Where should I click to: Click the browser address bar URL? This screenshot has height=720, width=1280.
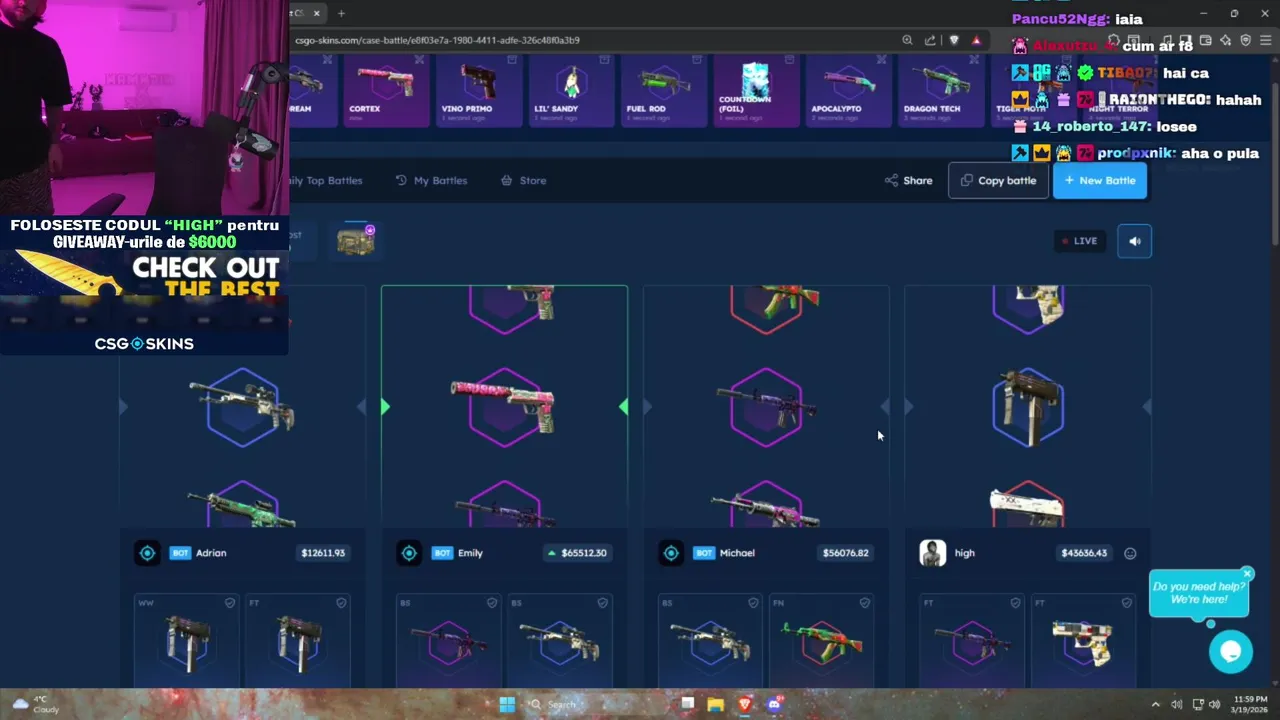pos(437,40)
